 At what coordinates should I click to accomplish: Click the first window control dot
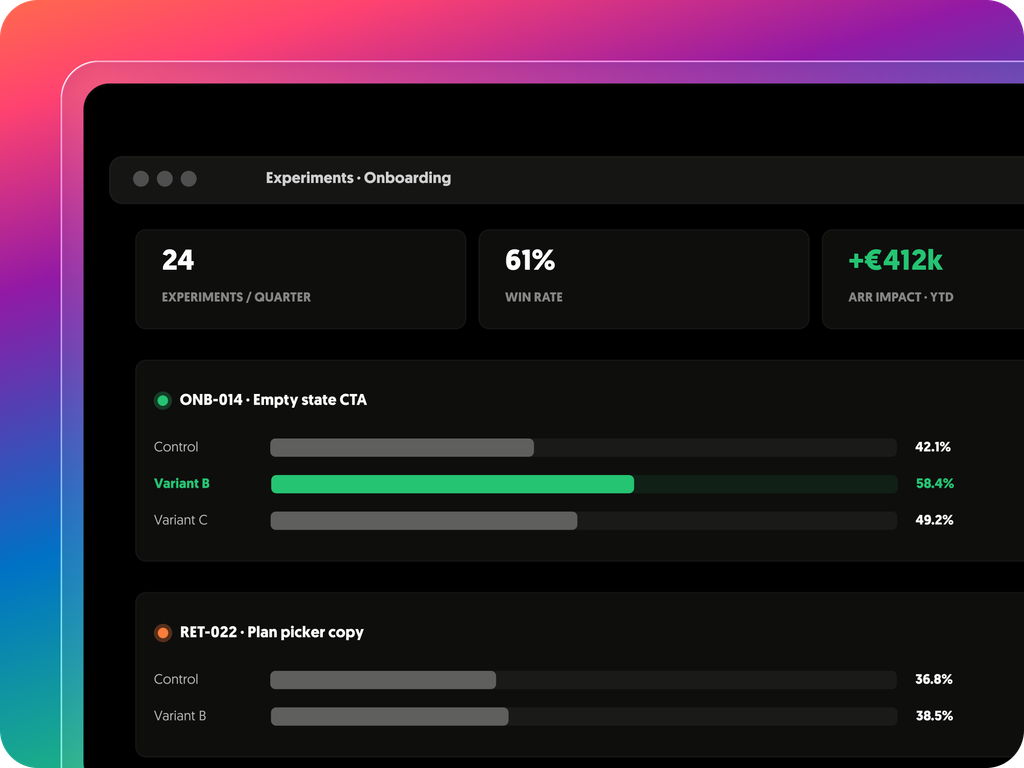[x=141, y=179]
